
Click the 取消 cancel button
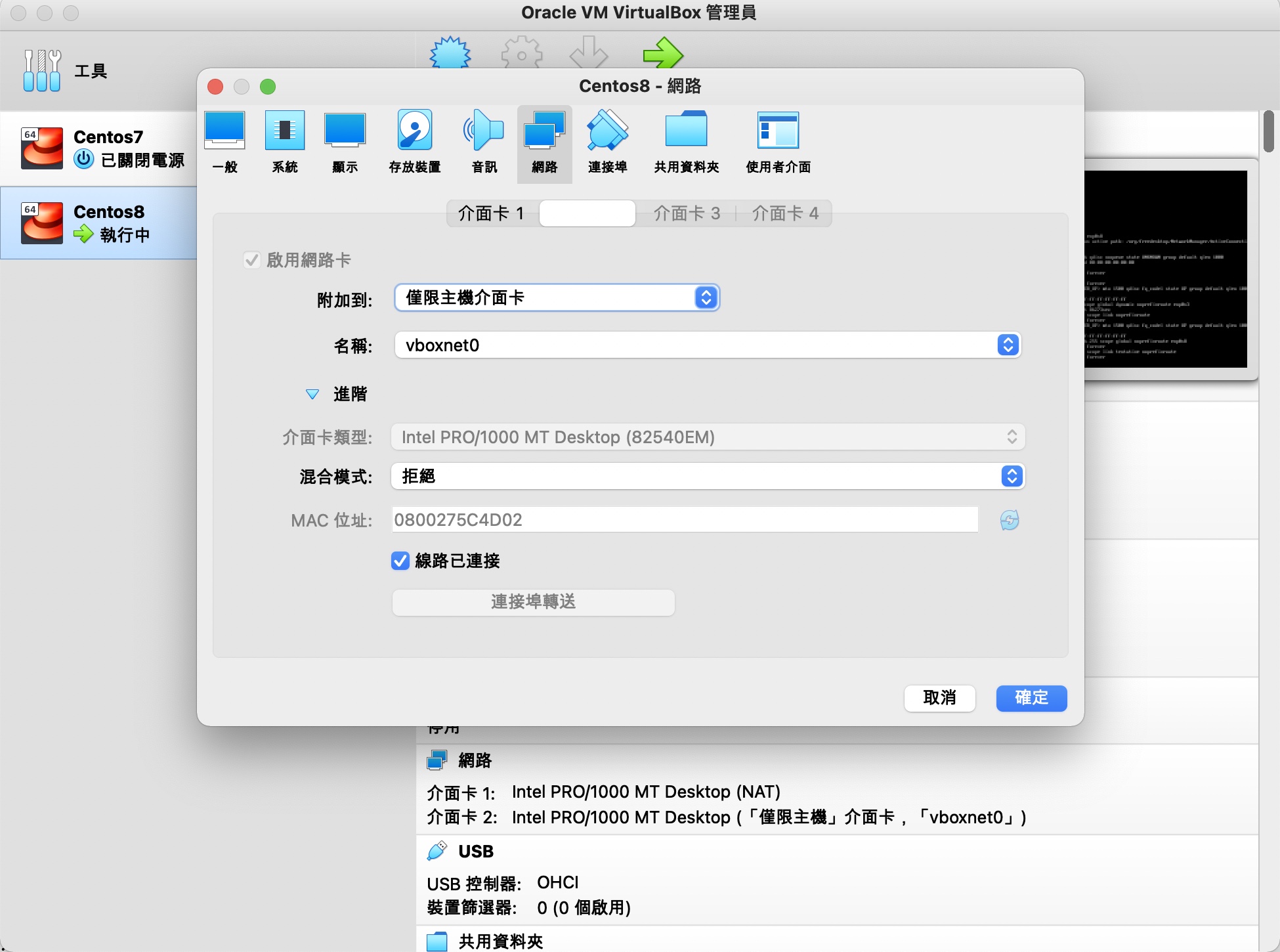click(940, 698)
